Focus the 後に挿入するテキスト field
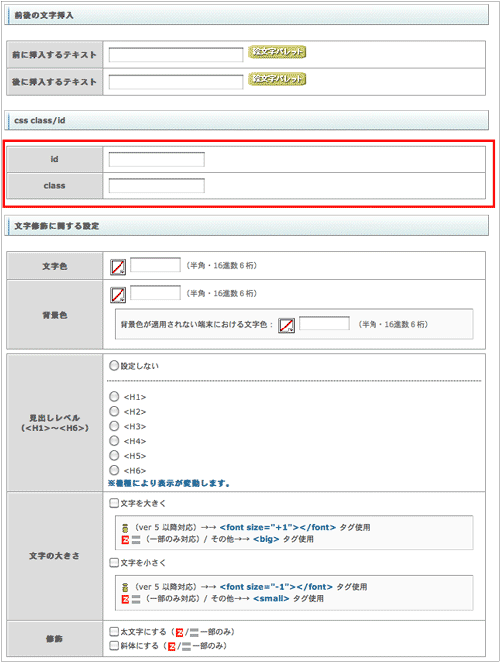The width and height of the screenshot is (500, 662). (176, 82)
